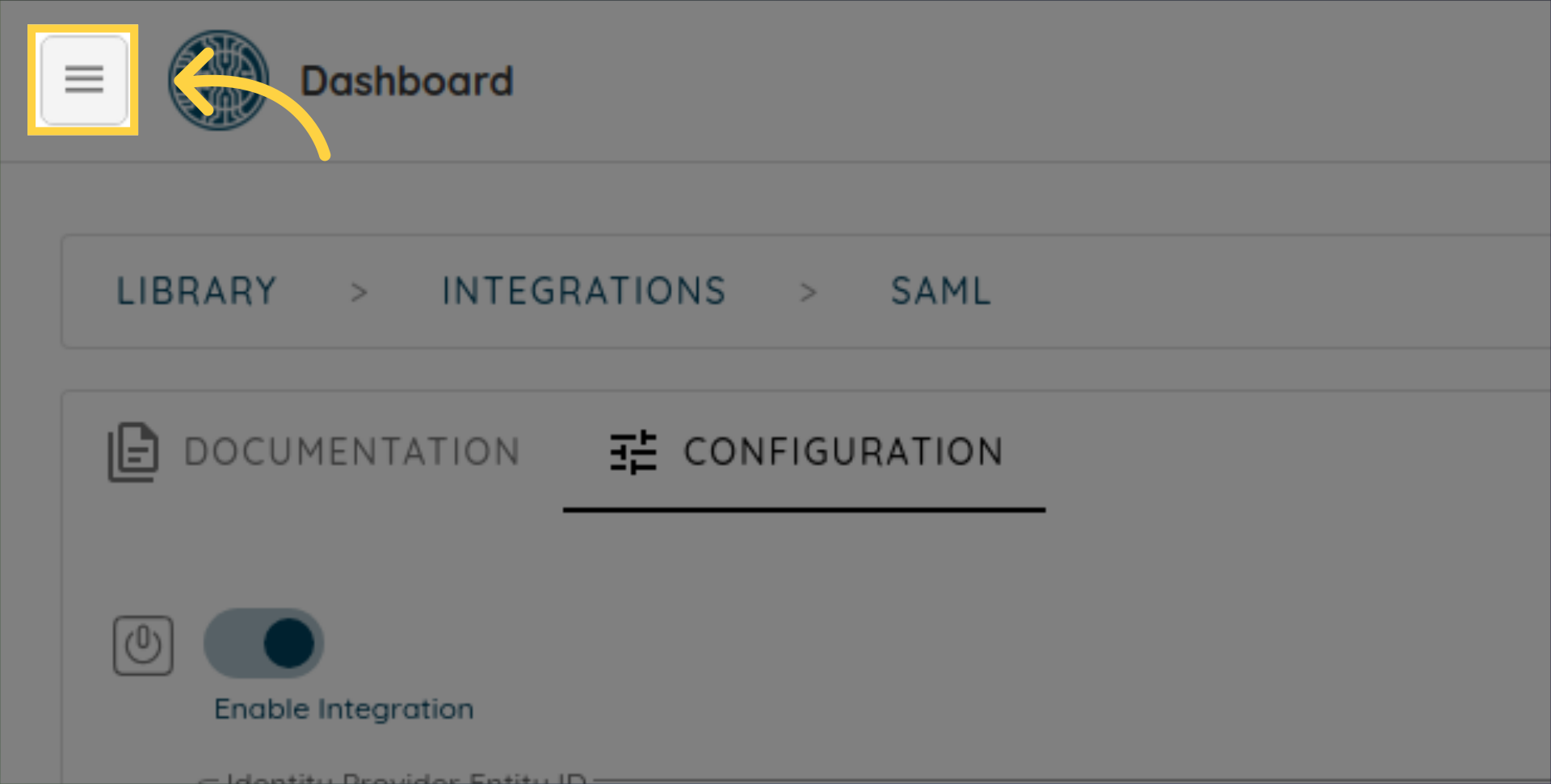Click the Documentation page icon

[x=133, y=452]
